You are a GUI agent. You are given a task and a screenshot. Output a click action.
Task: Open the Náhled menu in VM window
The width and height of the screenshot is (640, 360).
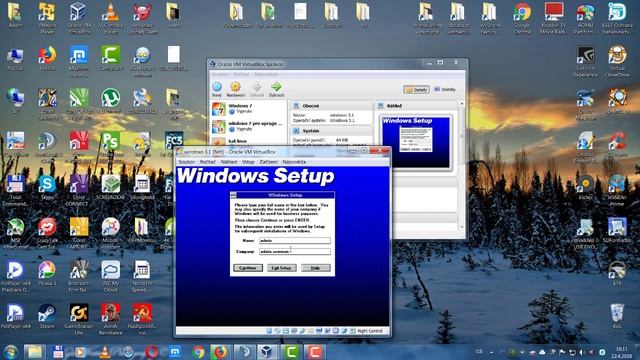[x=229, y=162]
